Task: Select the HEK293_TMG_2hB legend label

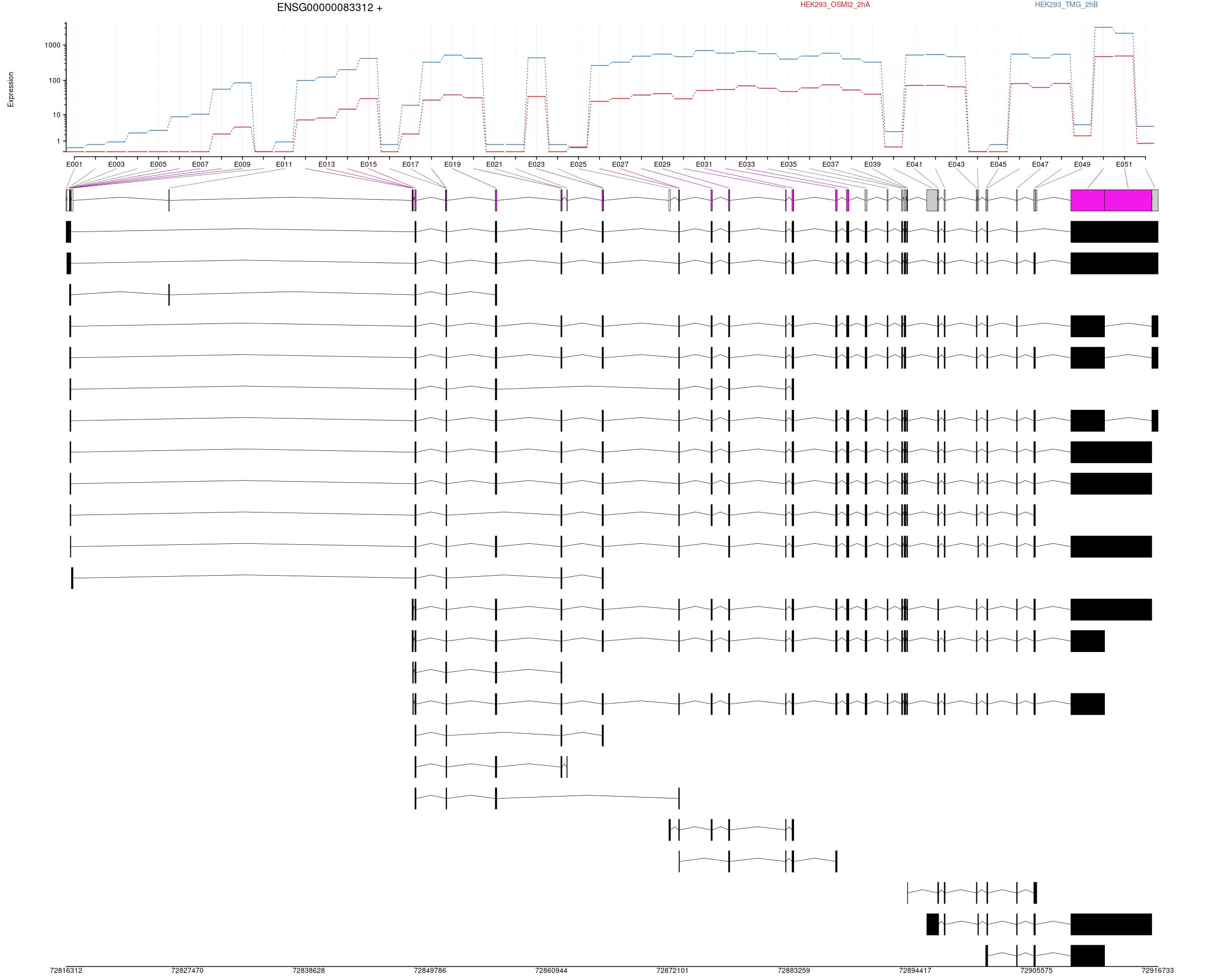Action: [1066, 5]
